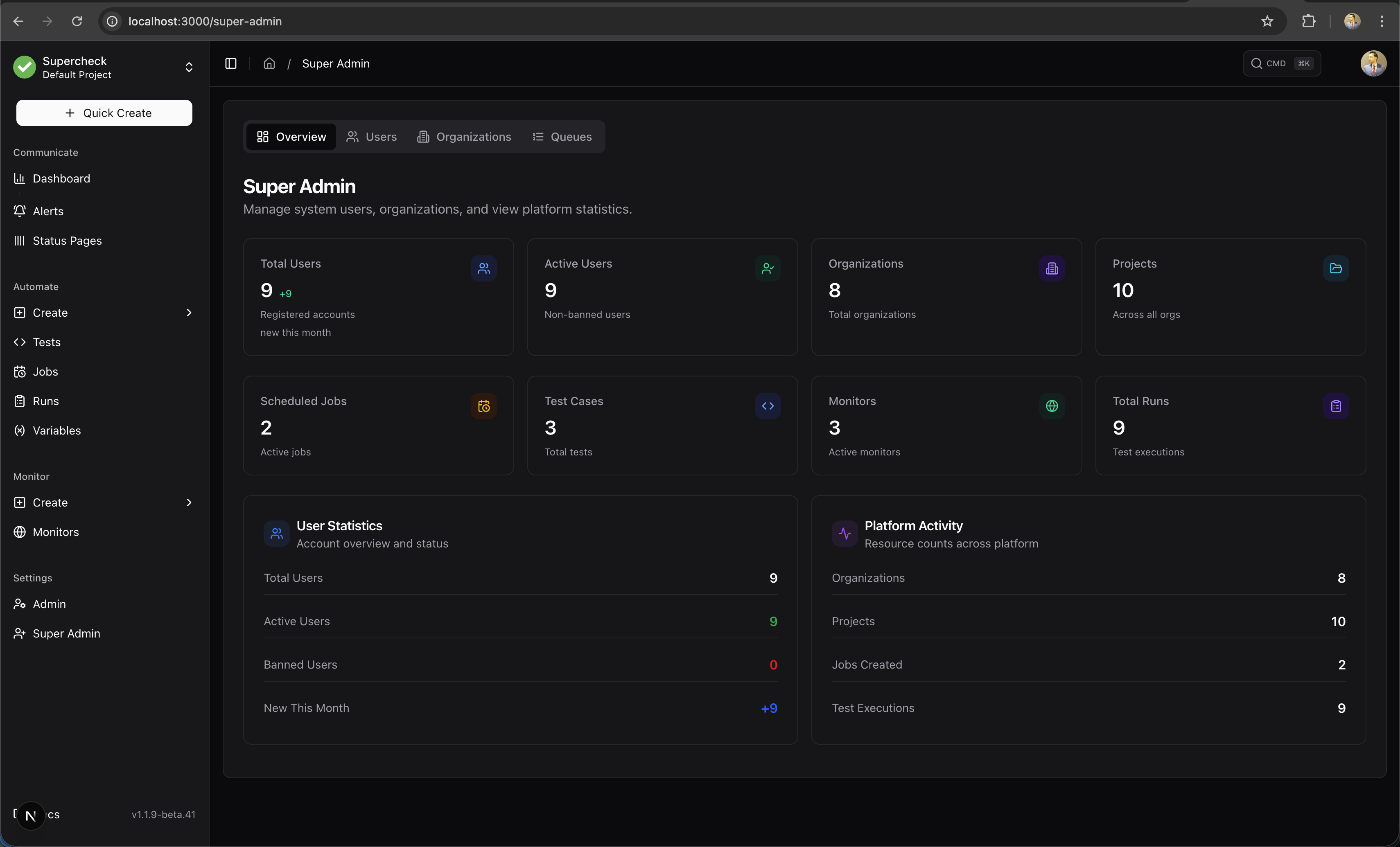Open Variables under Automate
The image size is (1400, 847).
pos(57,430)
